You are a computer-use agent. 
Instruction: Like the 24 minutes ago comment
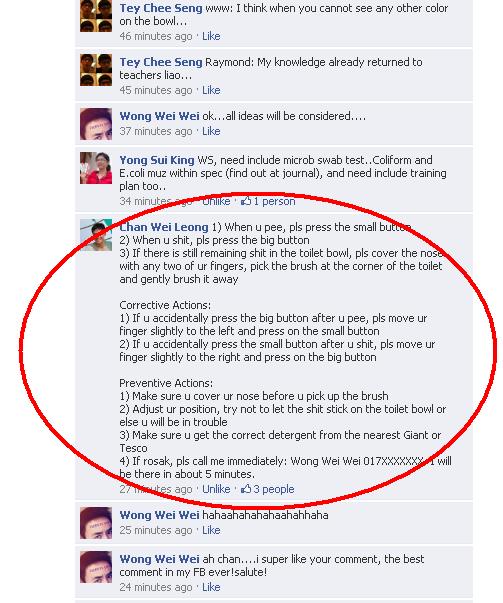pyautogui.click(x=211, y=587)
